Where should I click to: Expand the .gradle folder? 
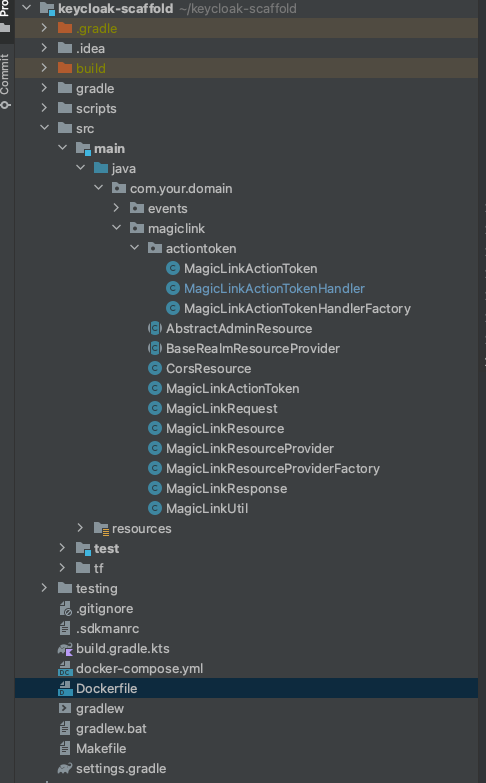coord(44,28)
